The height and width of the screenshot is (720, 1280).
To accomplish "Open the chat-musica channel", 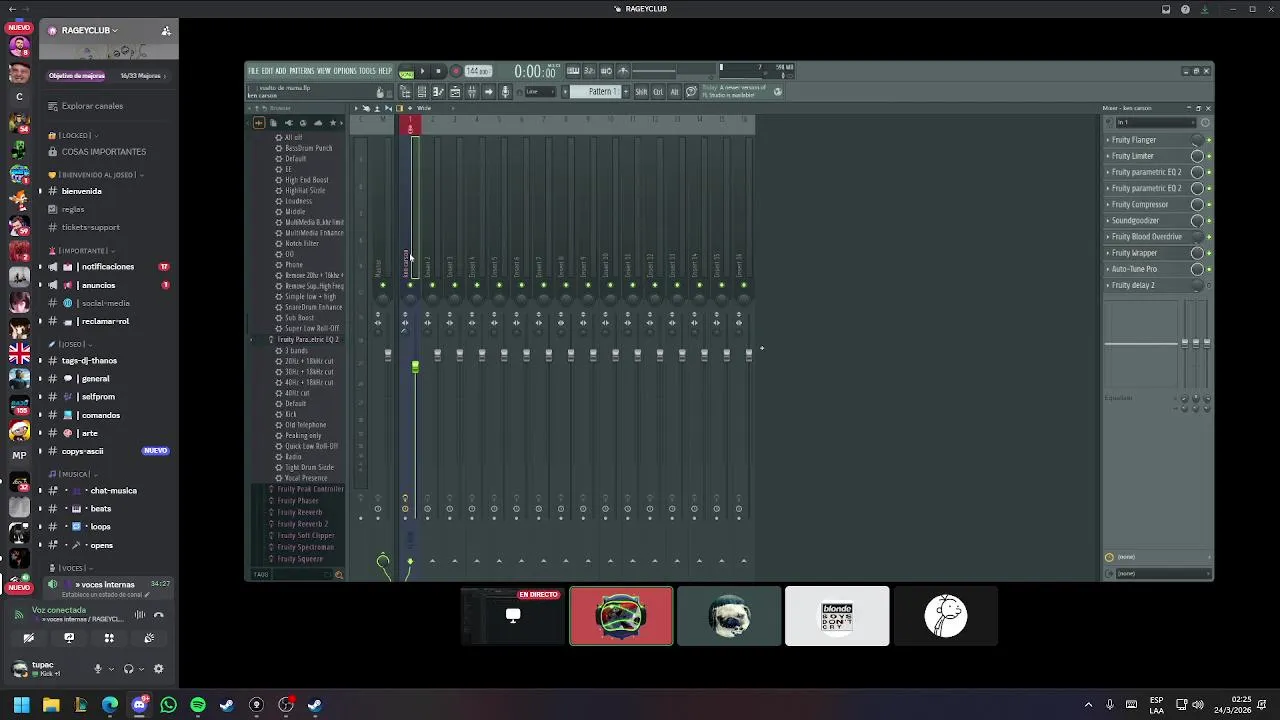I will pyautogui.click(x=110, y=491).
